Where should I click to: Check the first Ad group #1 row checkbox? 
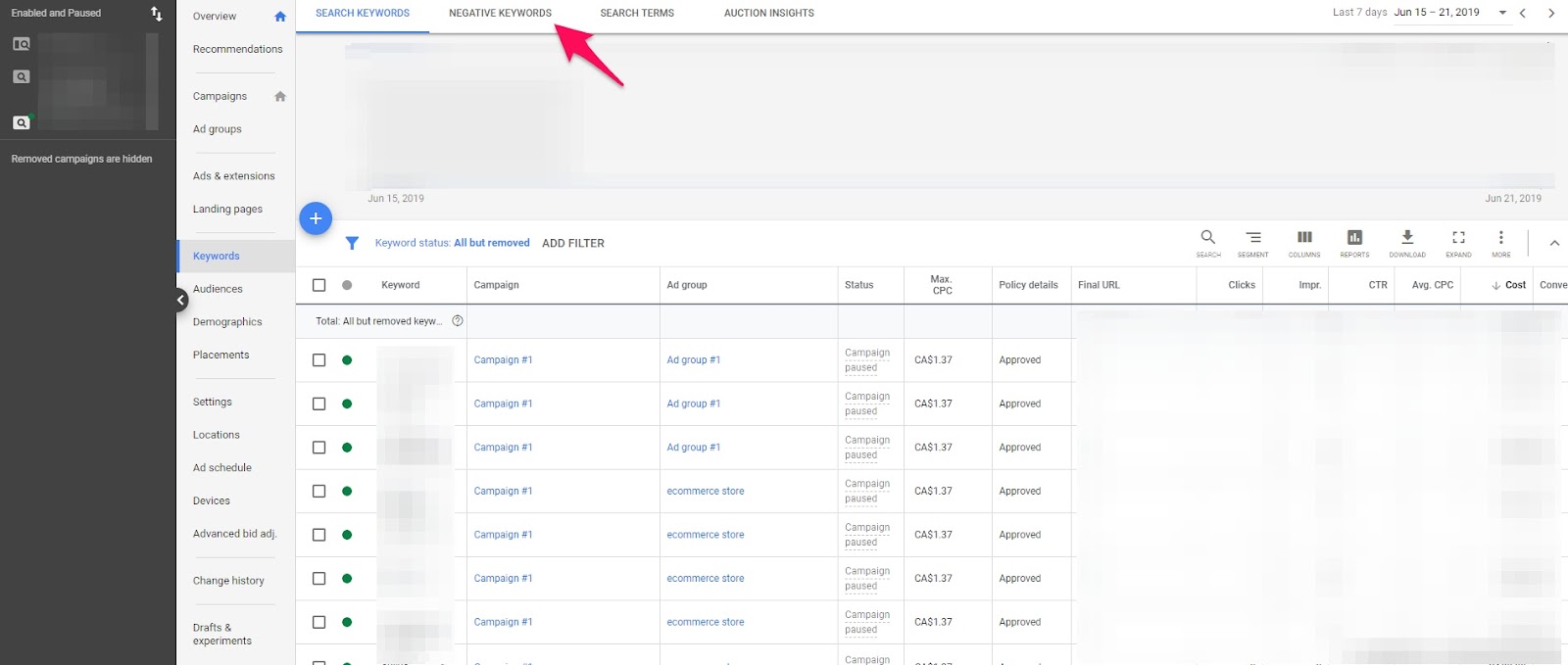click(318, 360)
